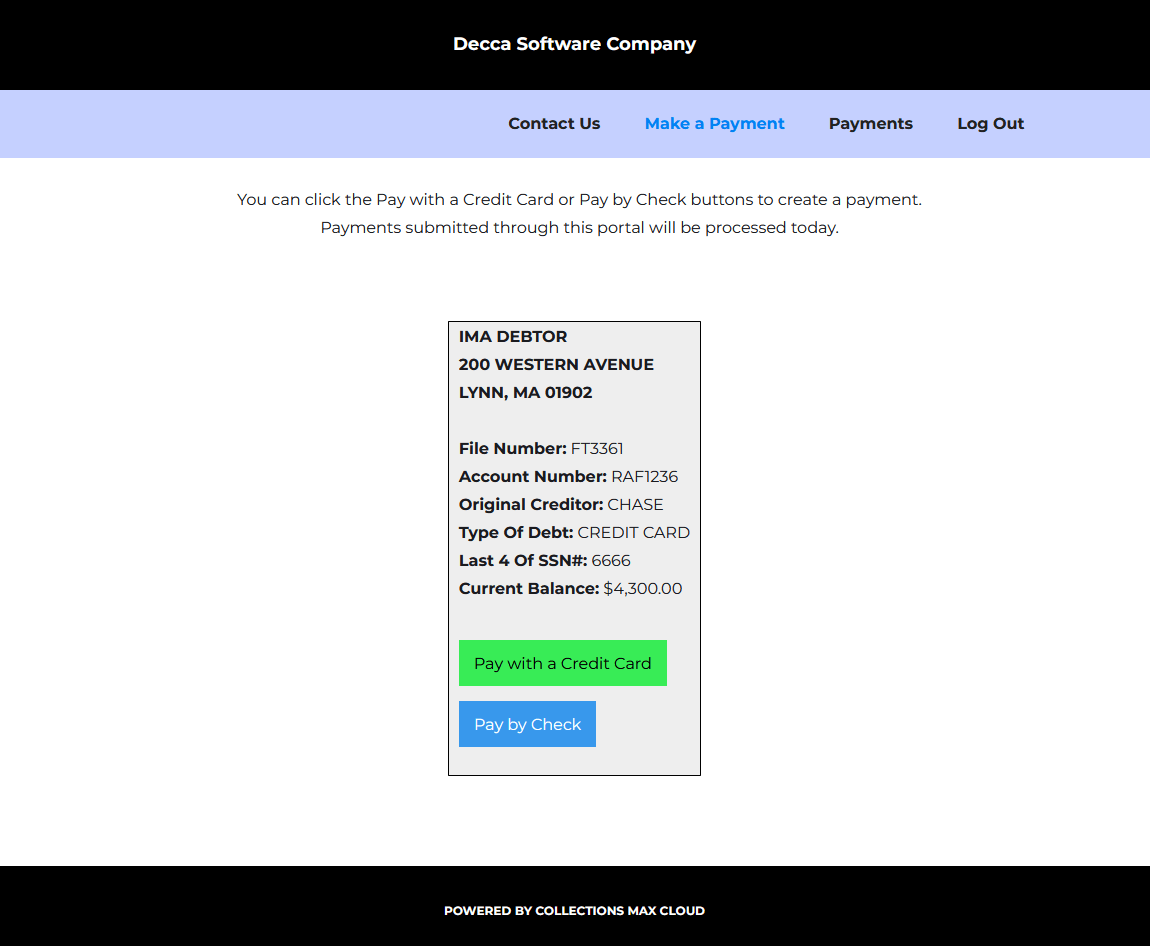Select the Account Number RAF1236 value
The image size is (1150, 946).
click(643, 476)
